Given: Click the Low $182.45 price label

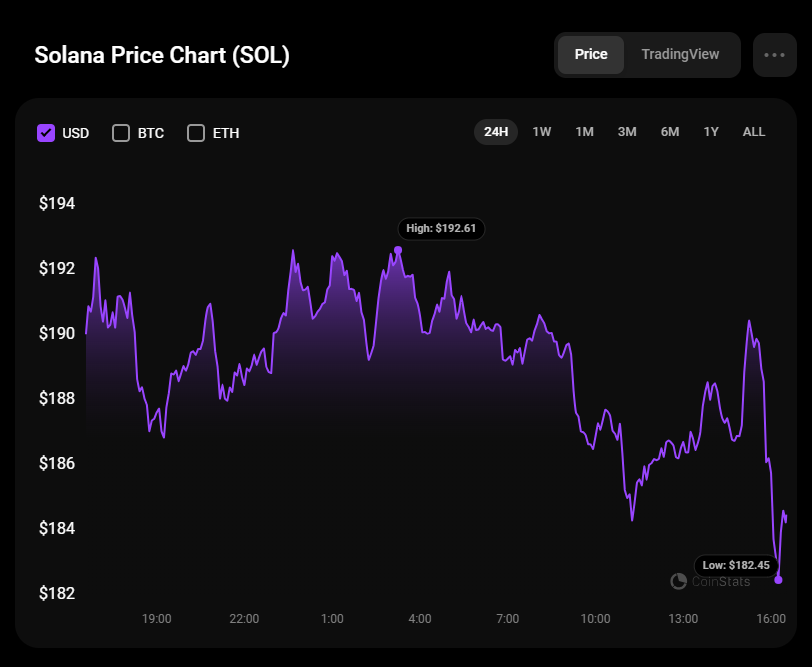Looking at the screenshot, I should click(735, 565).
